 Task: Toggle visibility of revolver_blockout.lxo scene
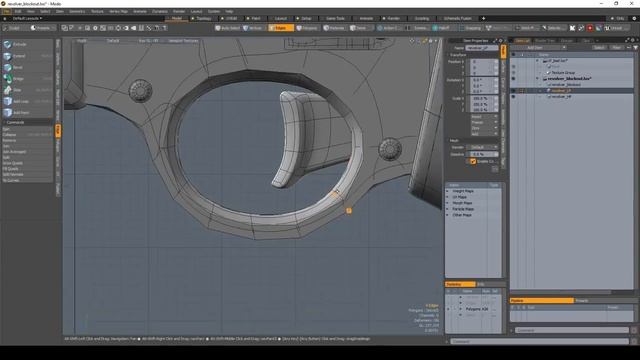(x=513, y=78)
